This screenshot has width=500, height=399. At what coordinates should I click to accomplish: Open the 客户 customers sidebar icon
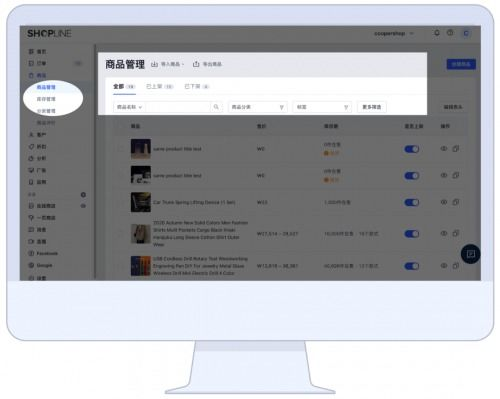coord(31,135)
